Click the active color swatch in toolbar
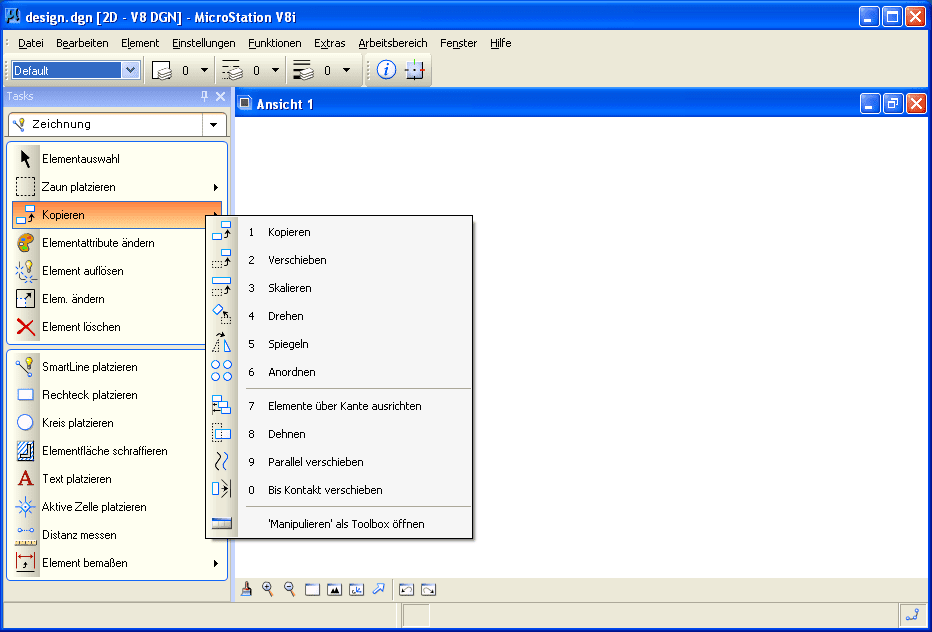Image resolution: width=932 pixels, height=632 pixels. pos(162,70)
